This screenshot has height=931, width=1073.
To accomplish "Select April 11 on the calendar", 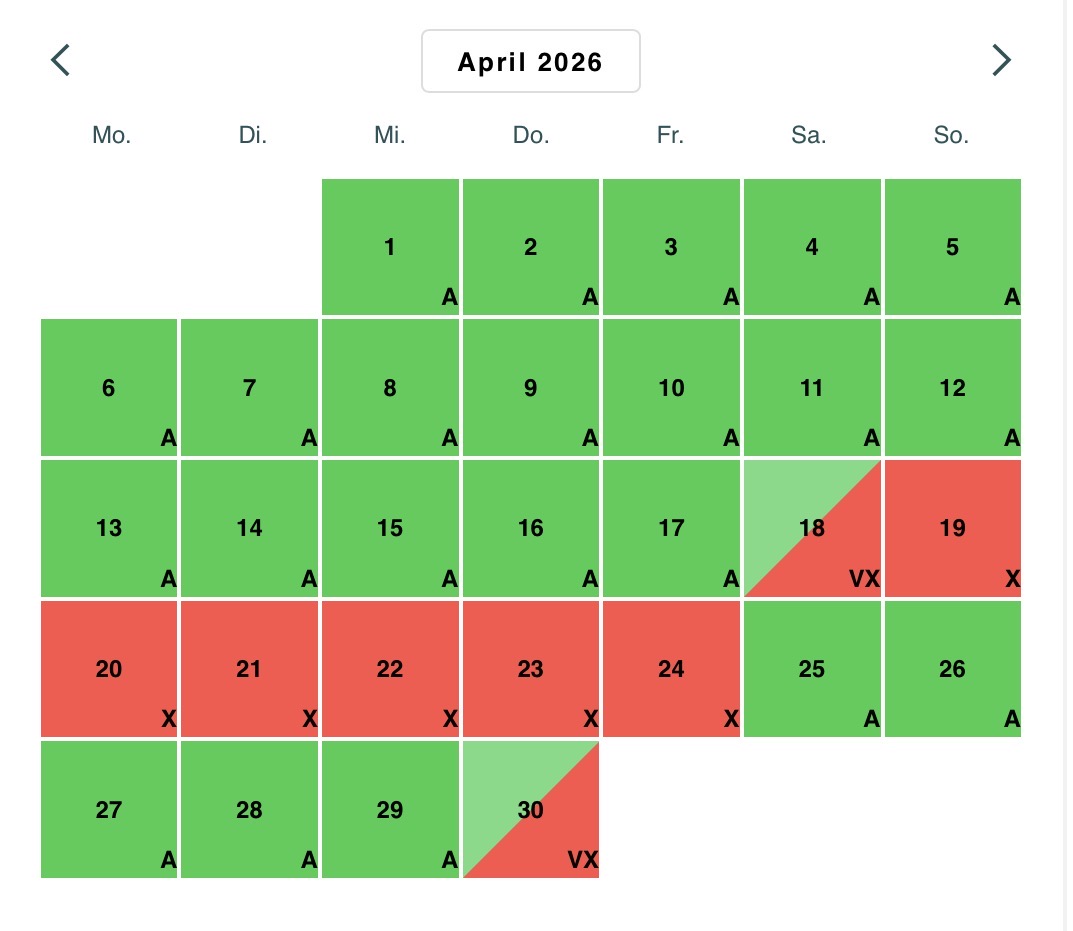I will [811, 387].
